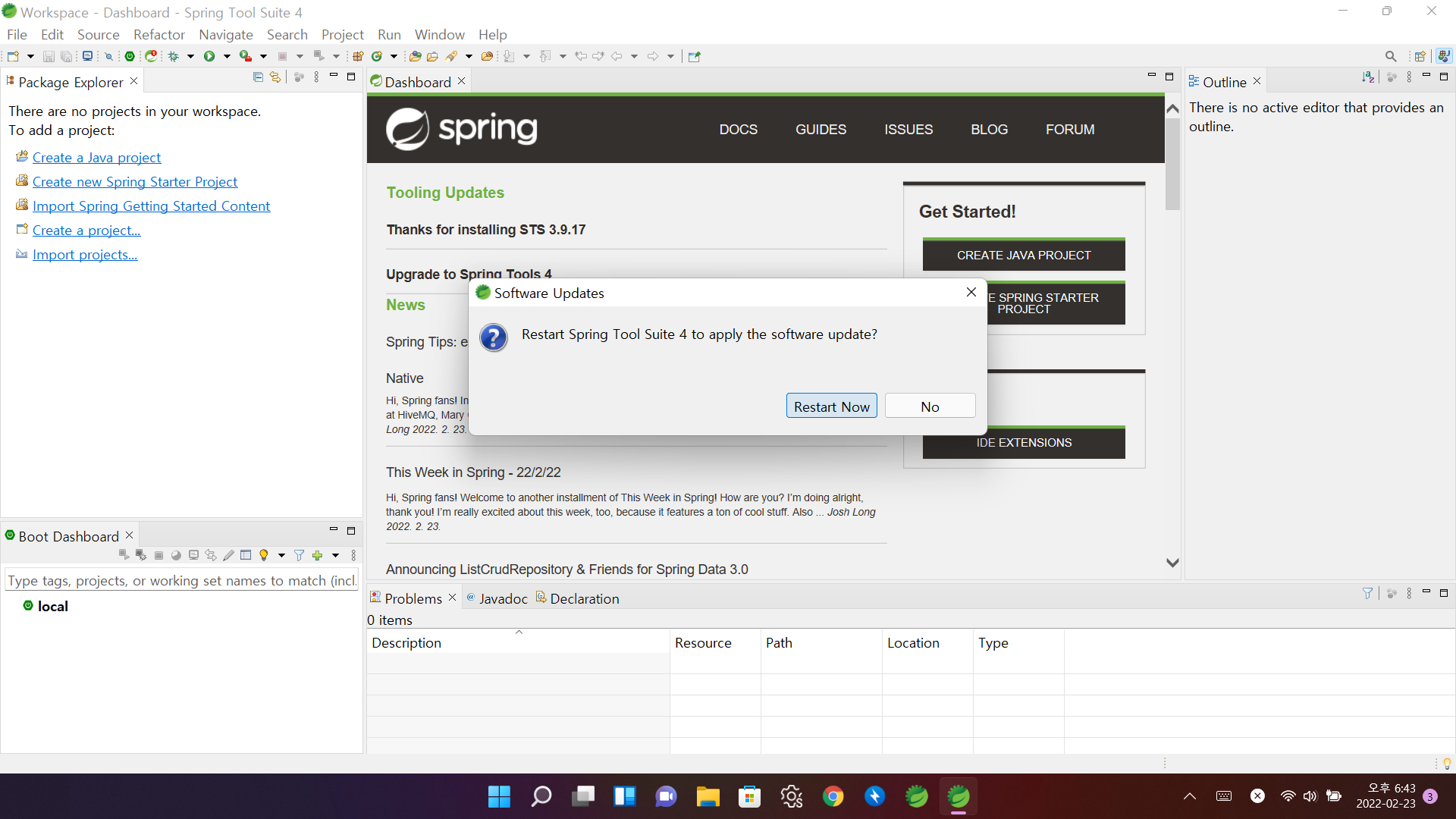This screenshot has height=819, width=1456.
Task: Toggle the filter funnel in Boot Dashboard
Action: [299, 555]
